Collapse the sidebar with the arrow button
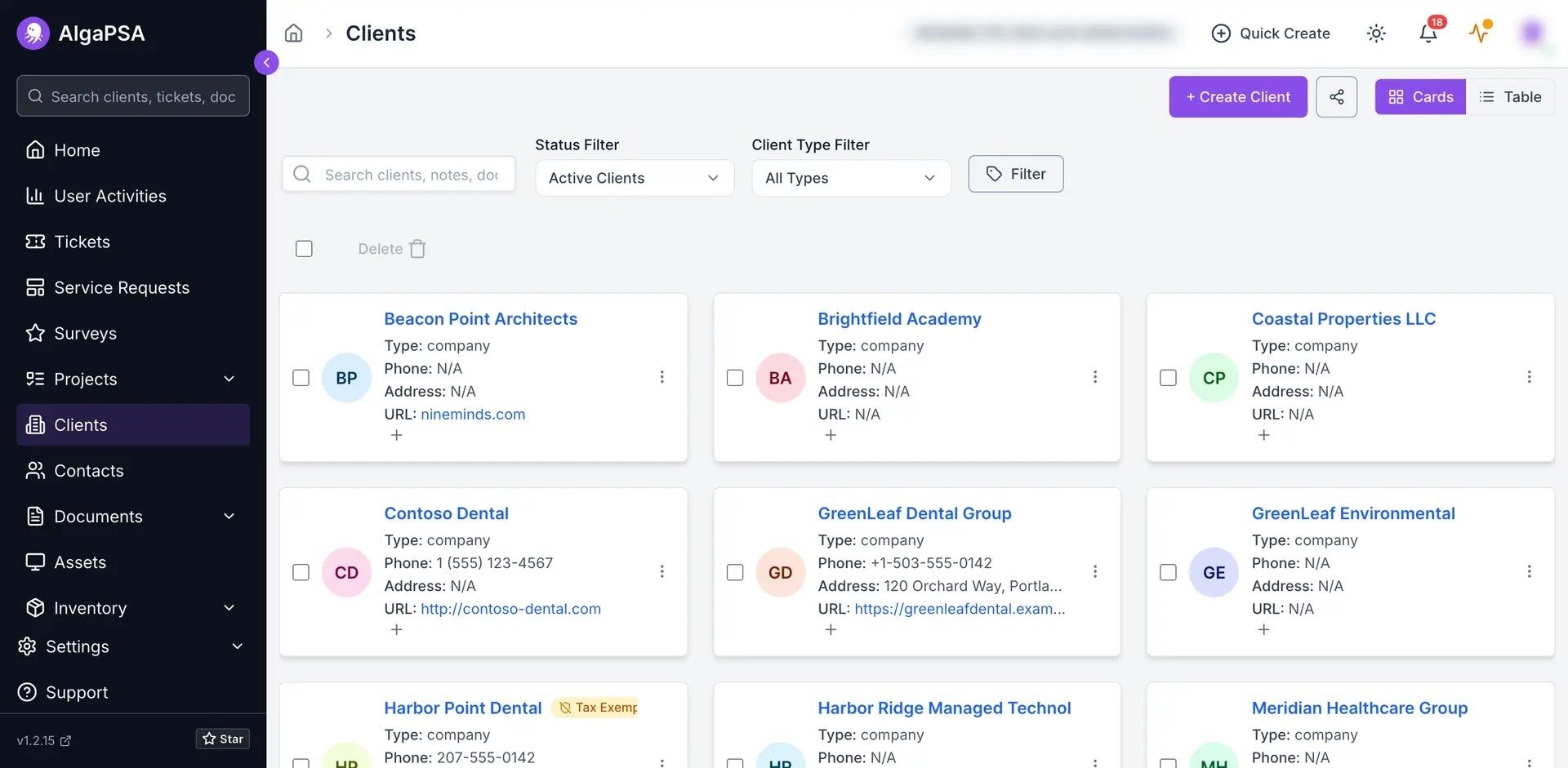Viewport: 1568px width, 768px height. point(266,63)
